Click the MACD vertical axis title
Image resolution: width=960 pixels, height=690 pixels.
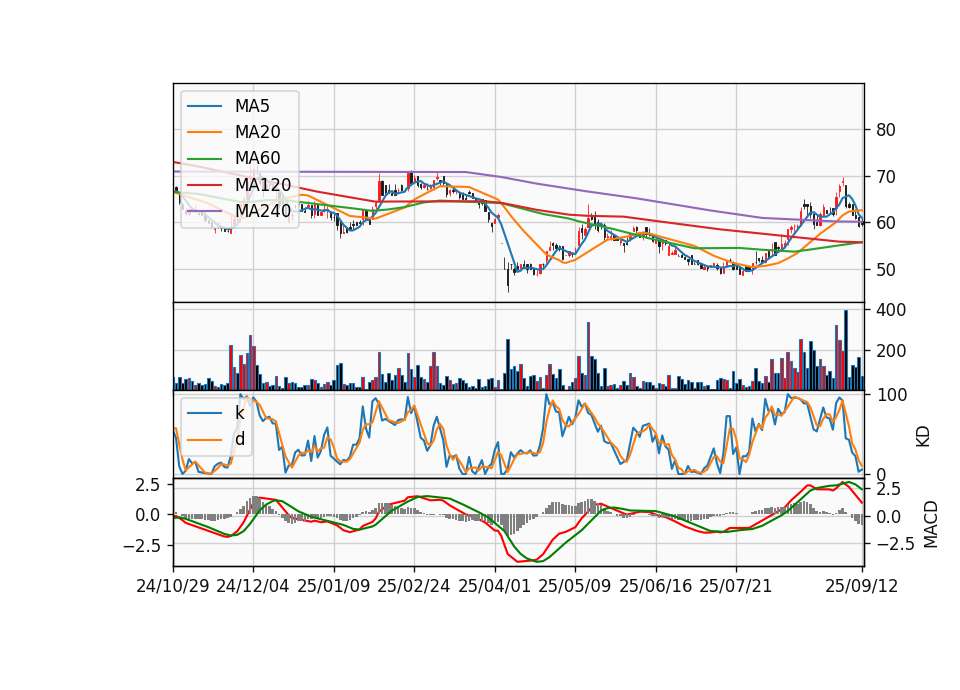tap(931, 524)
